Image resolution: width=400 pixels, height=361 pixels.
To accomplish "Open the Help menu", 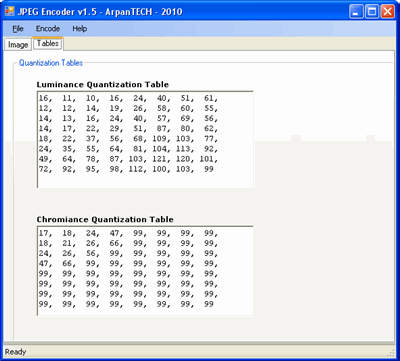I will coord(80,29).
